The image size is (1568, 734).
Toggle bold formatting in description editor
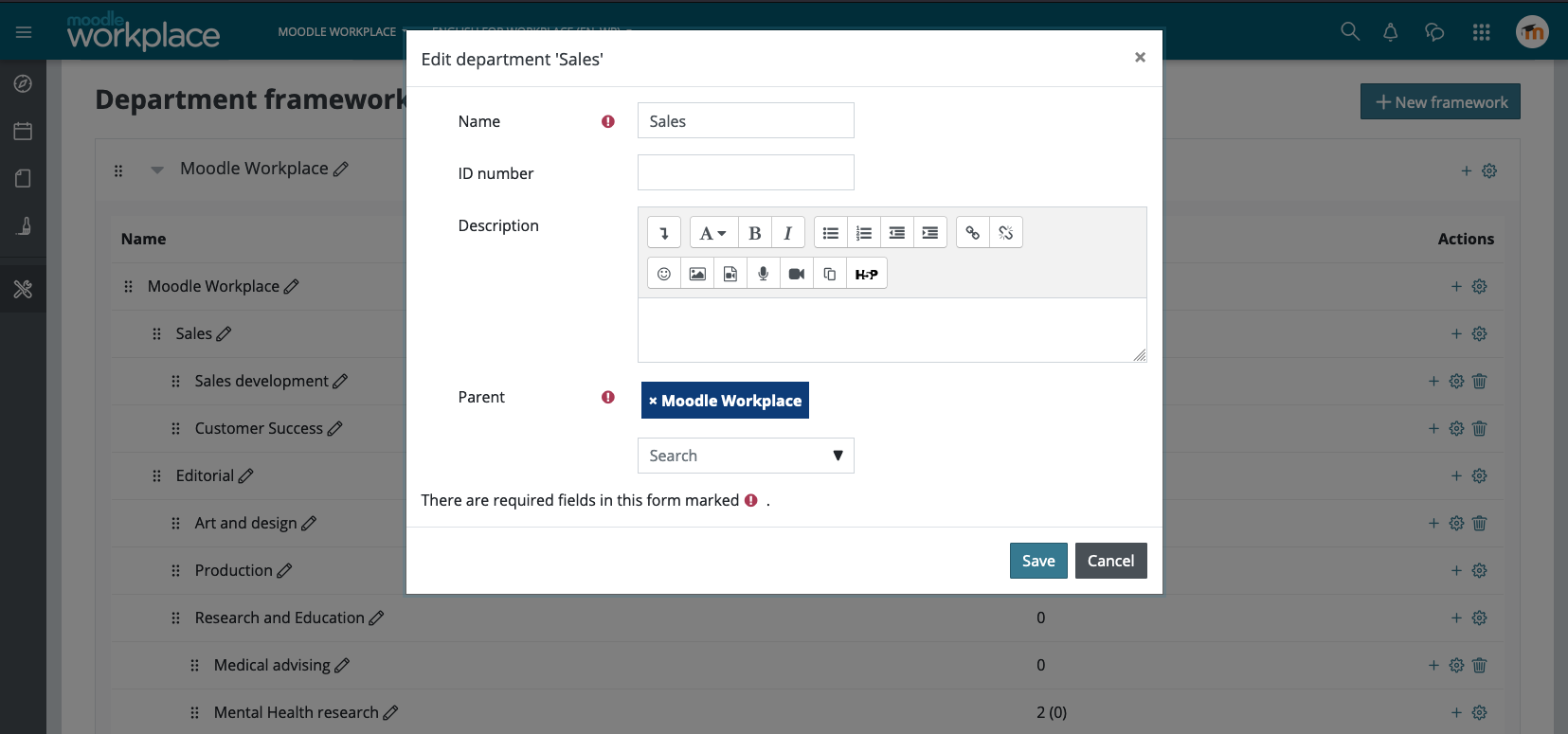755,233
